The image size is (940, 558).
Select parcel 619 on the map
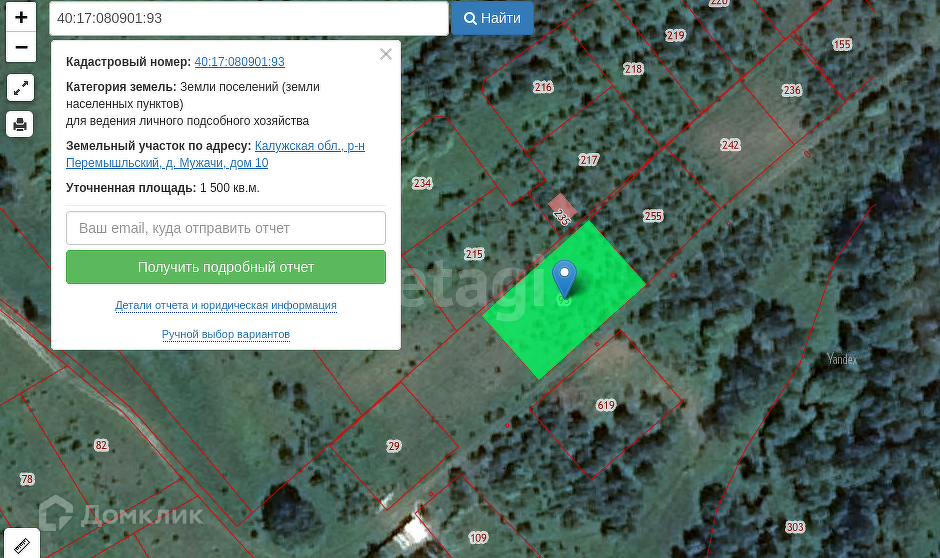(x=606, y=405)
